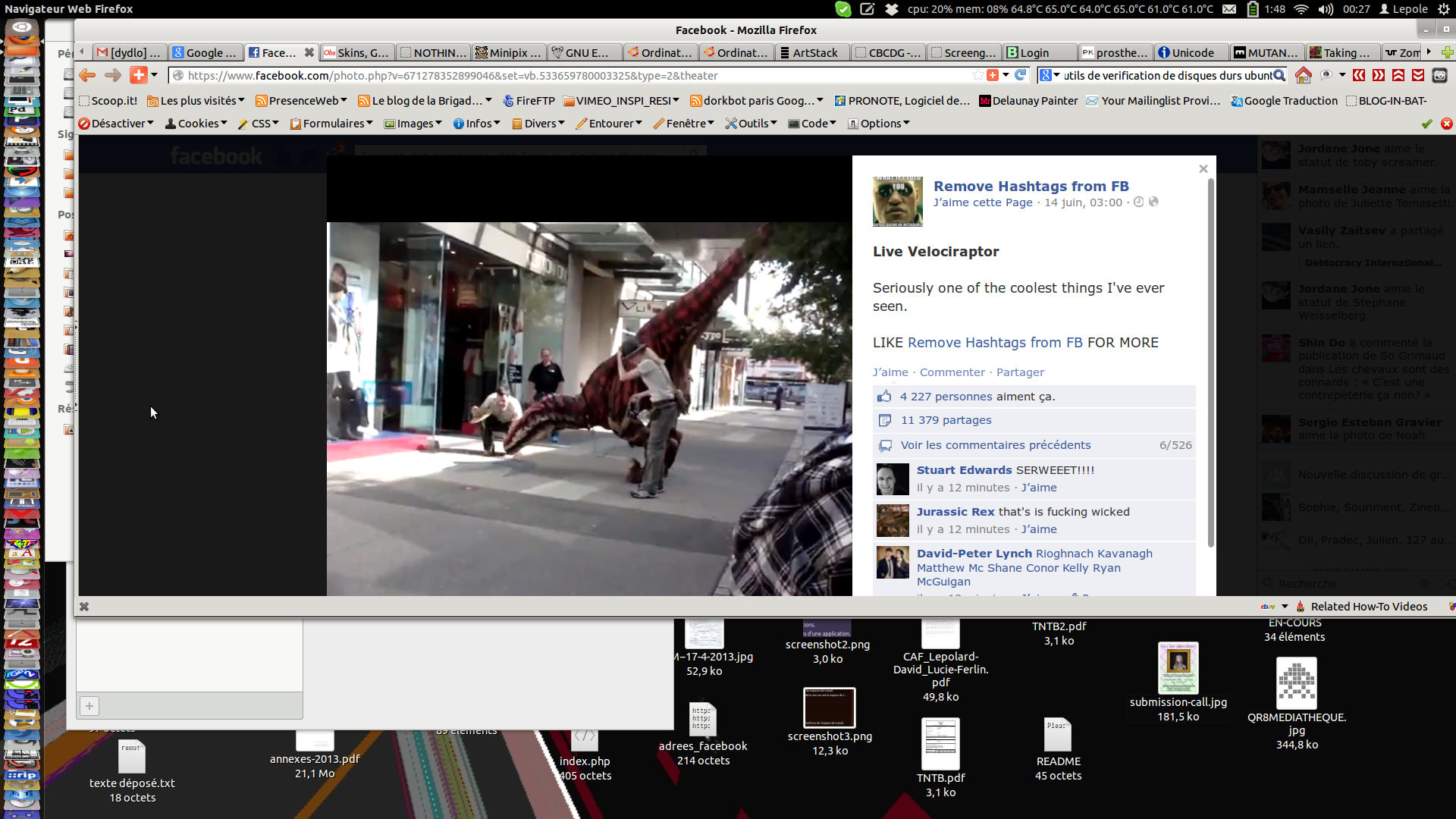Click the thumbs-up likes icon
Screen dimensions: 1456x819
(x=884, y=397)
